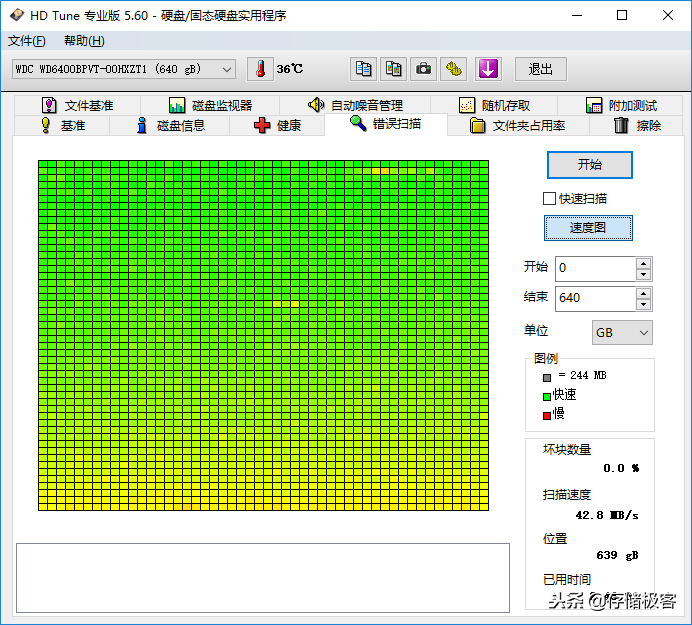Switch to the 擦除 tab
Viewport: 692px width, 625px height.
[x=637, y=126]
